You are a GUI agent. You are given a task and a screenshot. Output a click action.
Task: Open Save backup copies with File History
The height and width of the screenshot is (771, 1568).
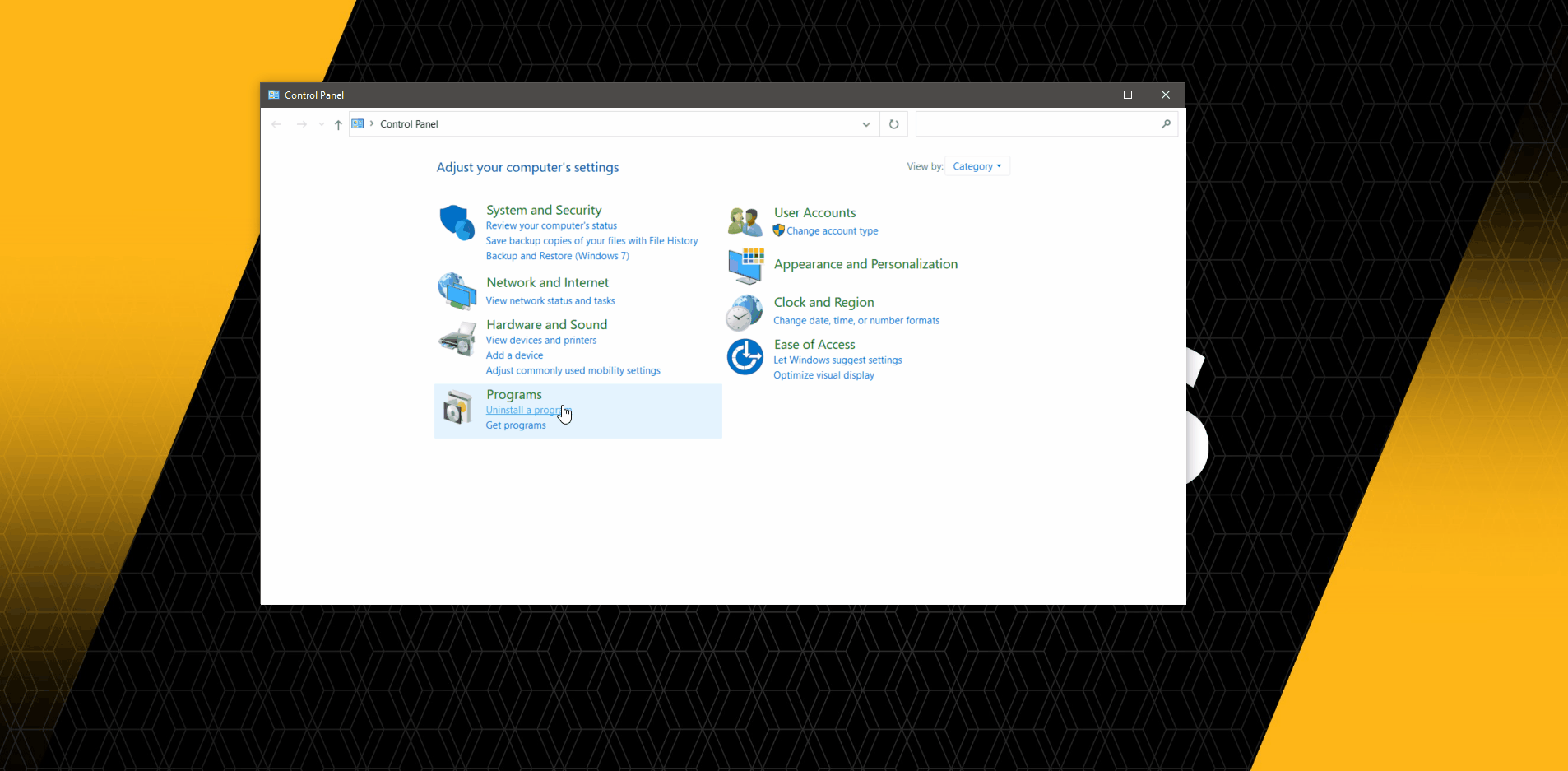tap(591, 241)
